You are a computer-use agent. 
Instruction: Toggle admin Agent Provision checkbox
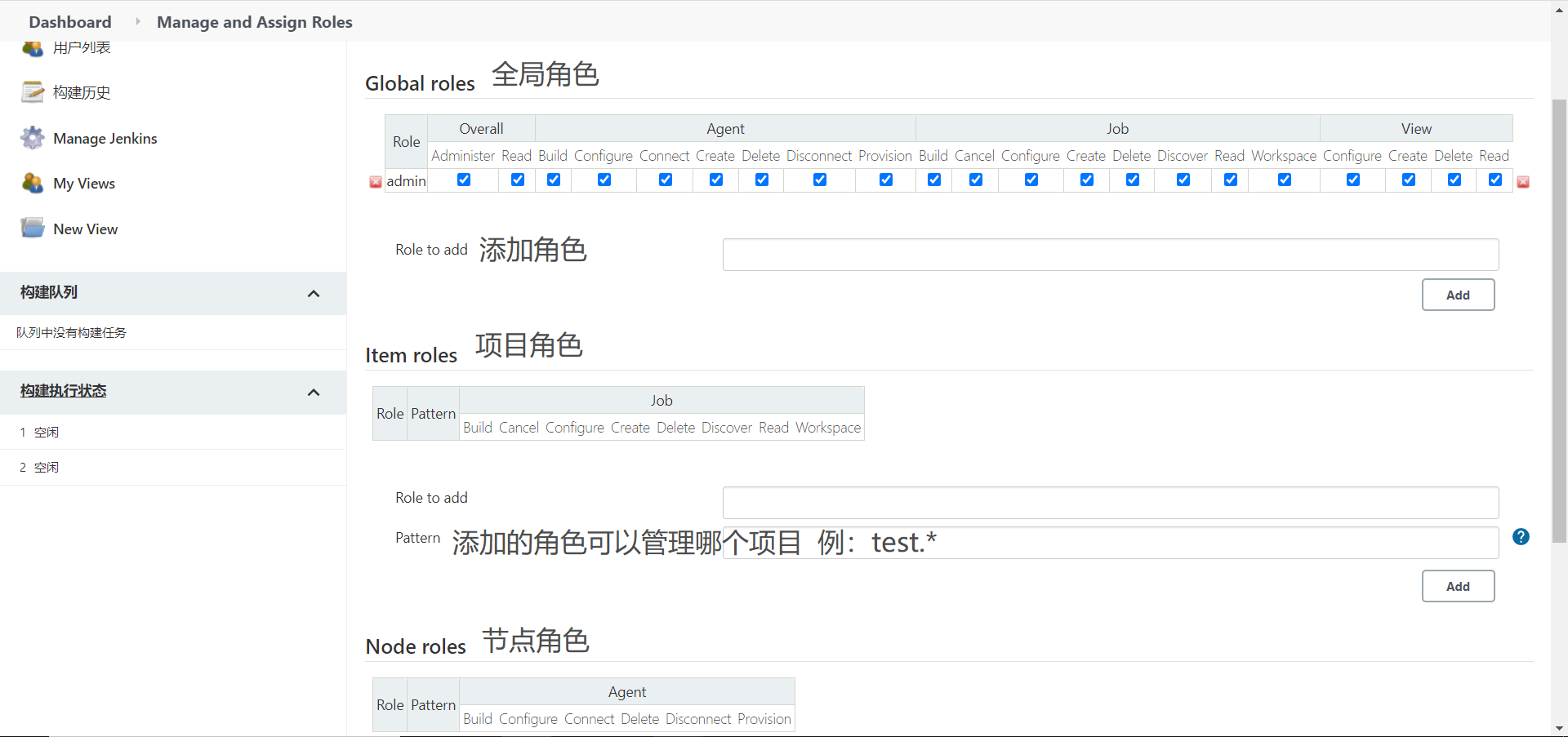tap(886, 180)
